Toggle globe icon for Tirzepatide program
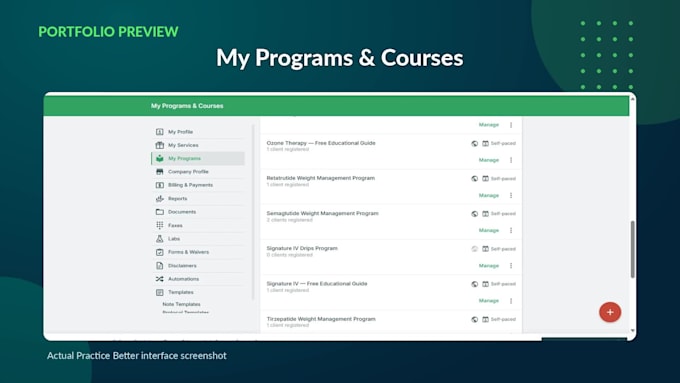680x383 pixels. 474,319
